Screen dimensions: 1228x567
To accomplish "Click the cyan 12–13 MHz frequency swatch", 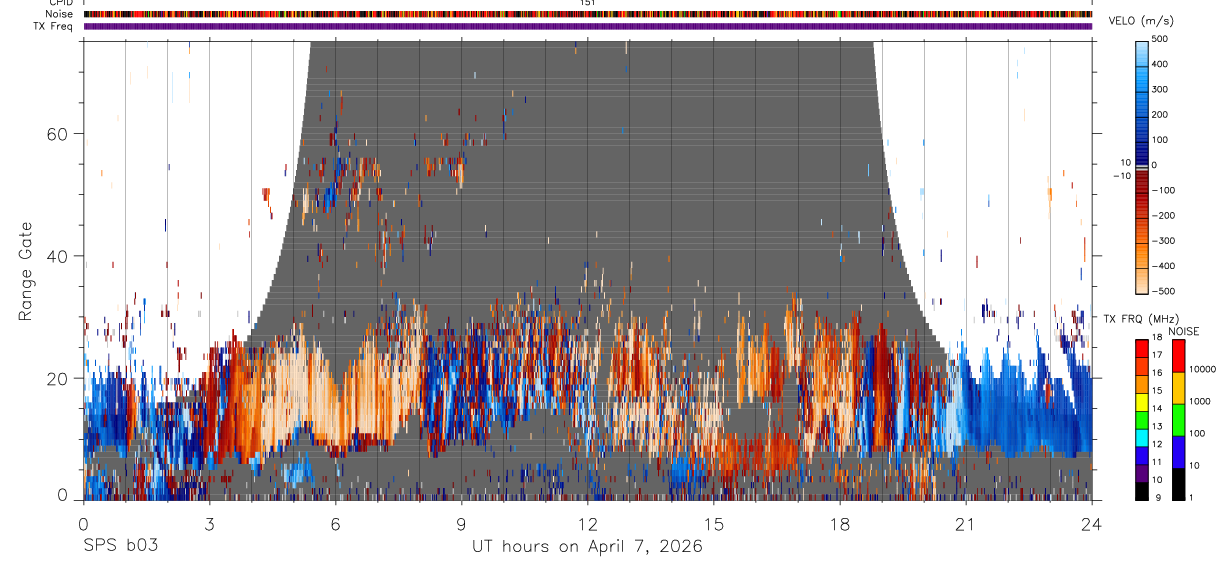I will [1141, 438].
